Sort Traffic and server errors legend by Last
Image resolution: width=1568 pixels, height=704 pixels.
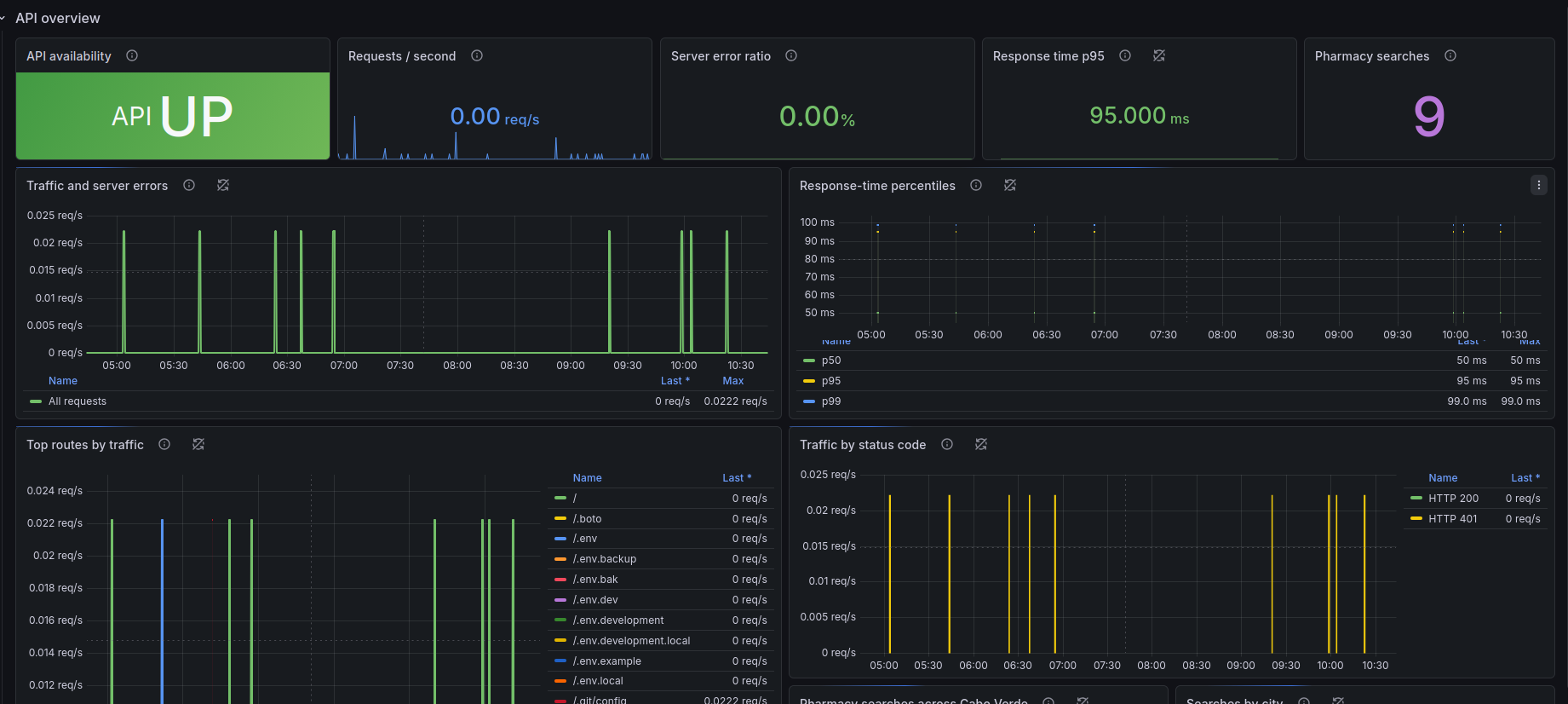pos(675,381)
